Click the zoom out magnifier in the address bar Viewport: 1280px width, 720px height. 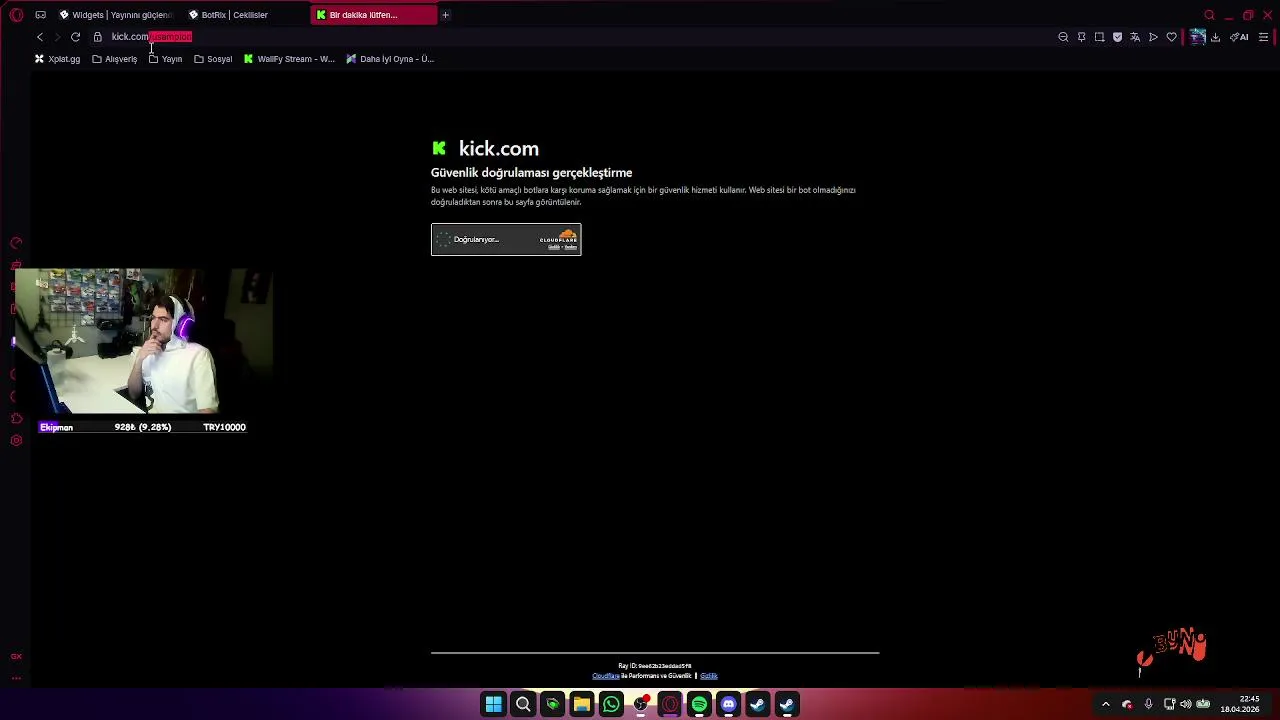tap(1063, 37)
